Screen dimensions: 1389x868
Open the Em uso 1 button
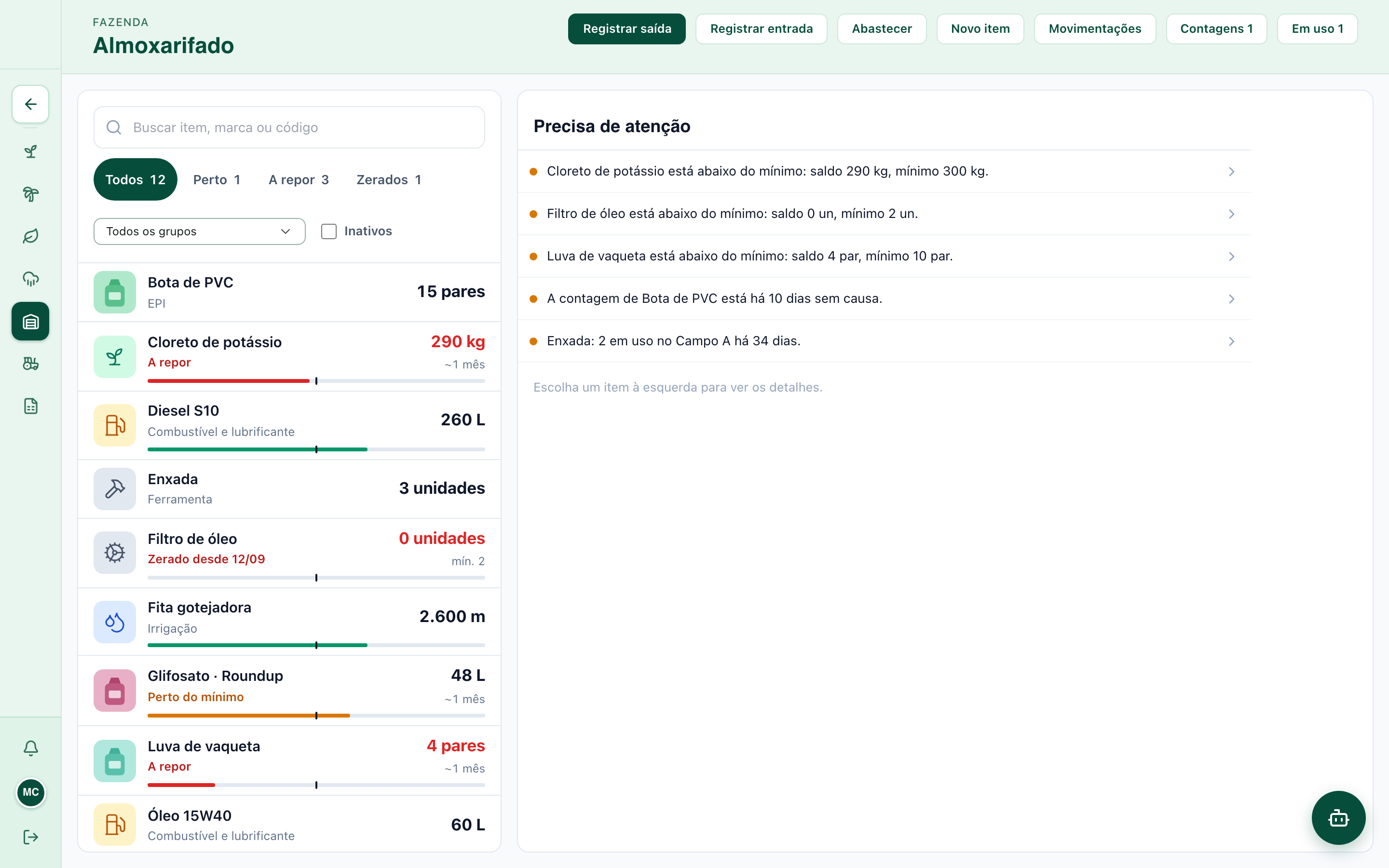point(1317,29)
